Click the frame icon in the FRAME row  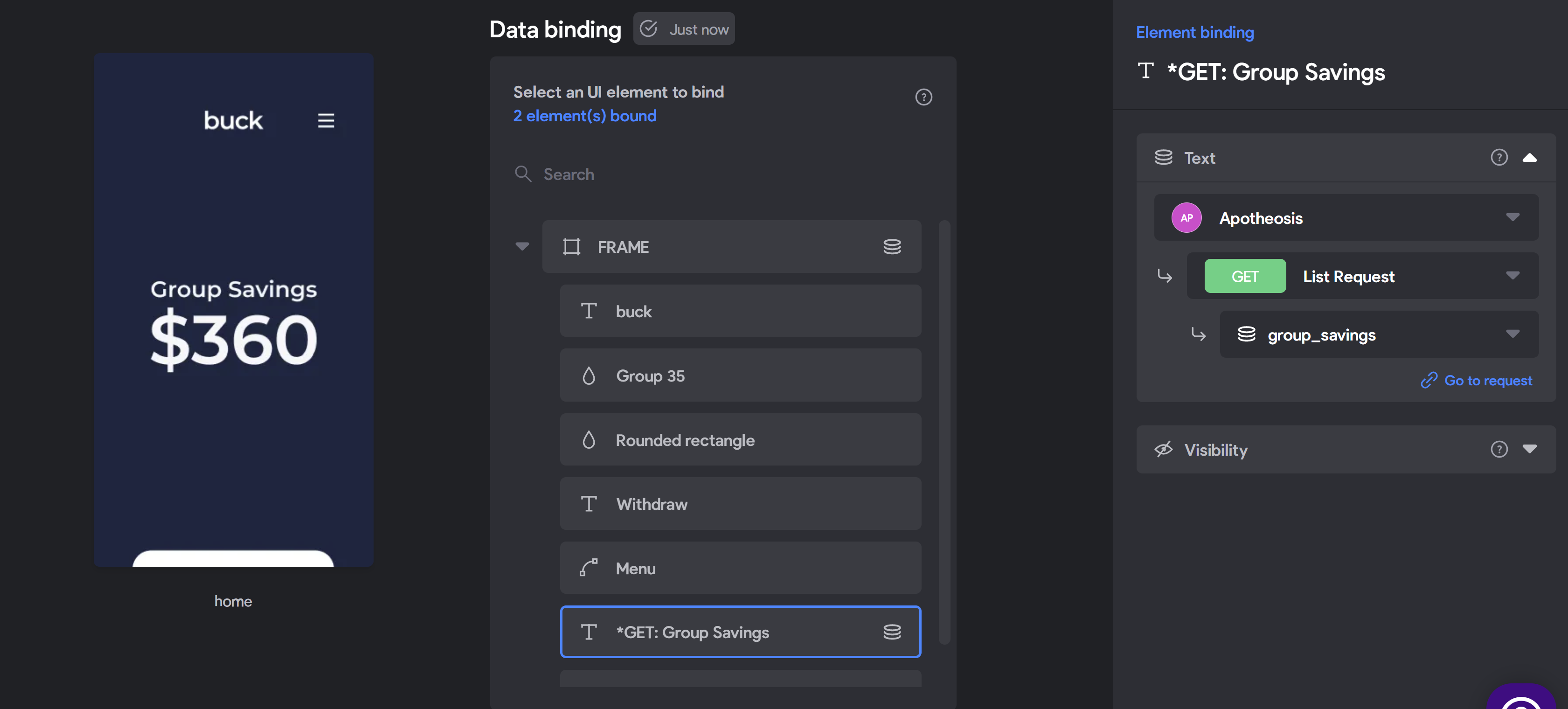pyautogui.click(x=572, y=247)
